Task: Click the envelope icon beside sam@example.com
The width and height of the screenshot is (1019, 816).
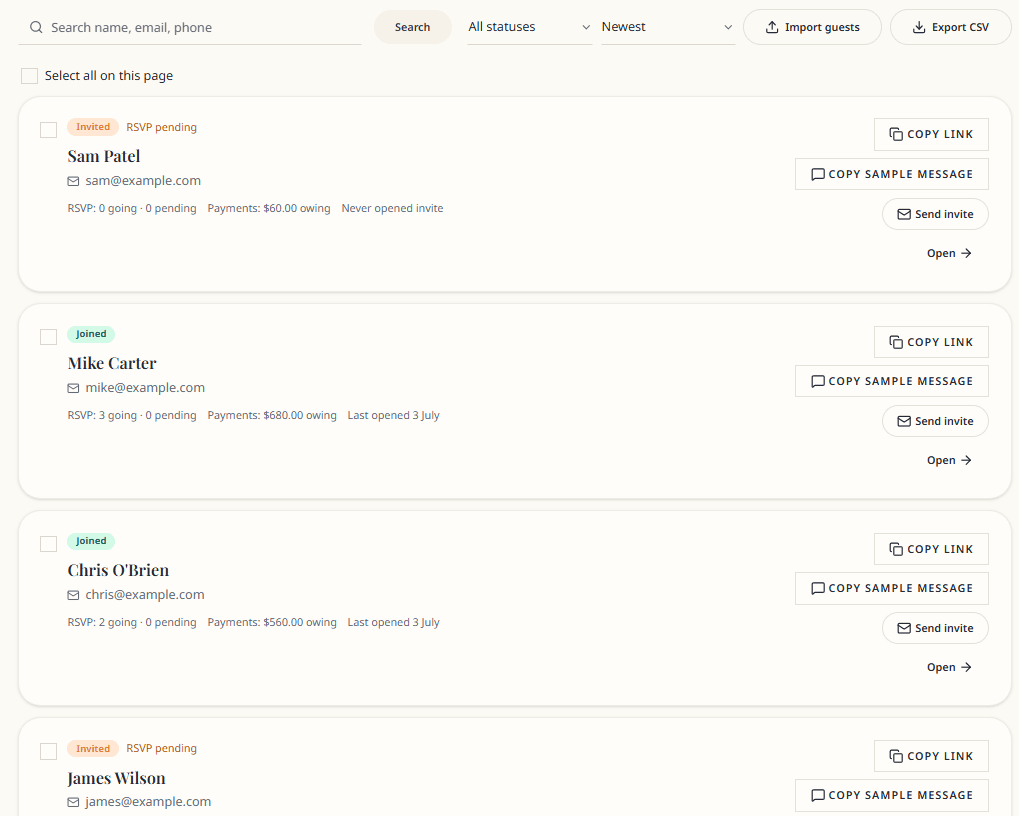Action: [x=73, y=181]
